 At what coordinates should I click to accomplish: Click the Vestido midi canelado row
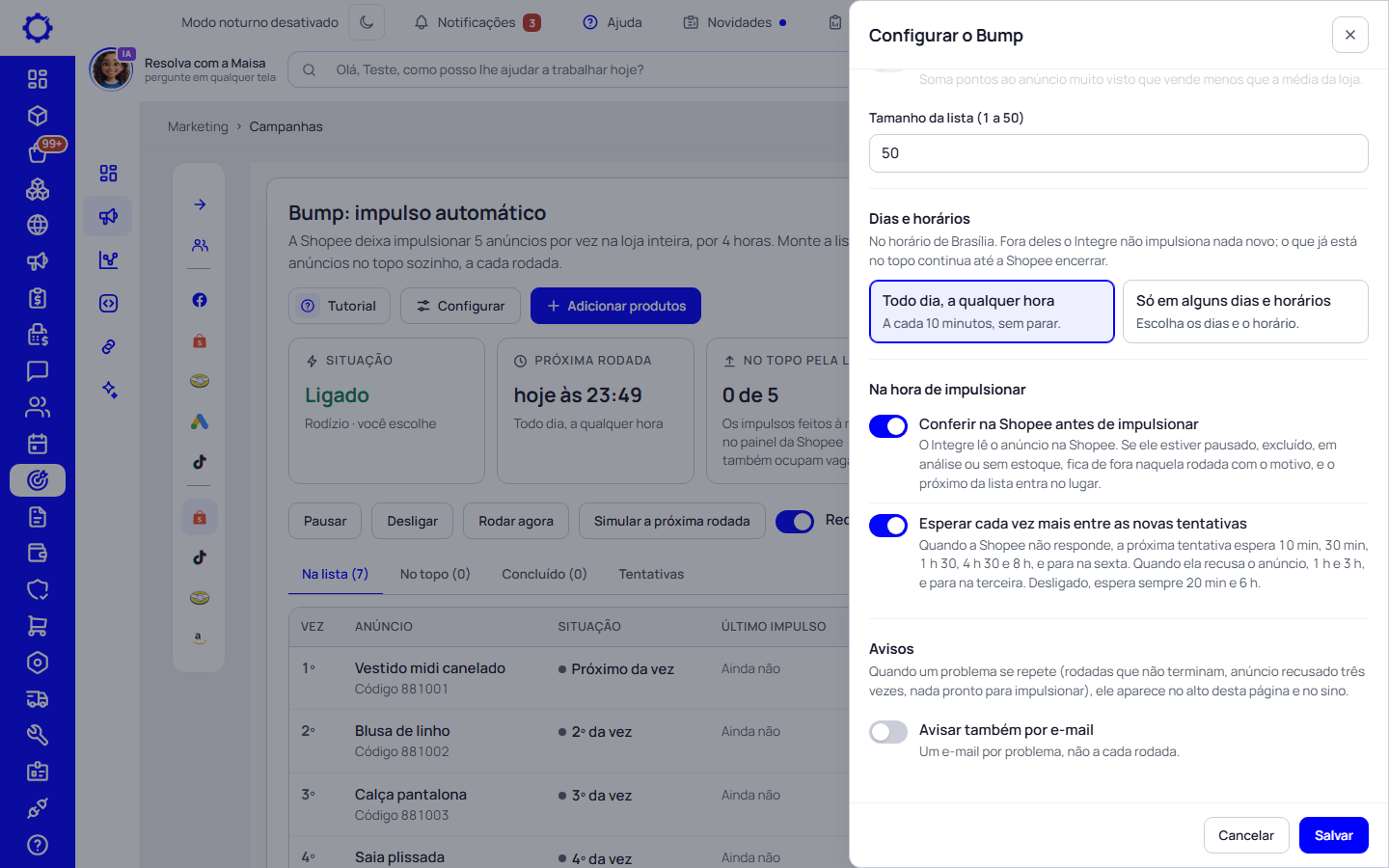point(569,678)
